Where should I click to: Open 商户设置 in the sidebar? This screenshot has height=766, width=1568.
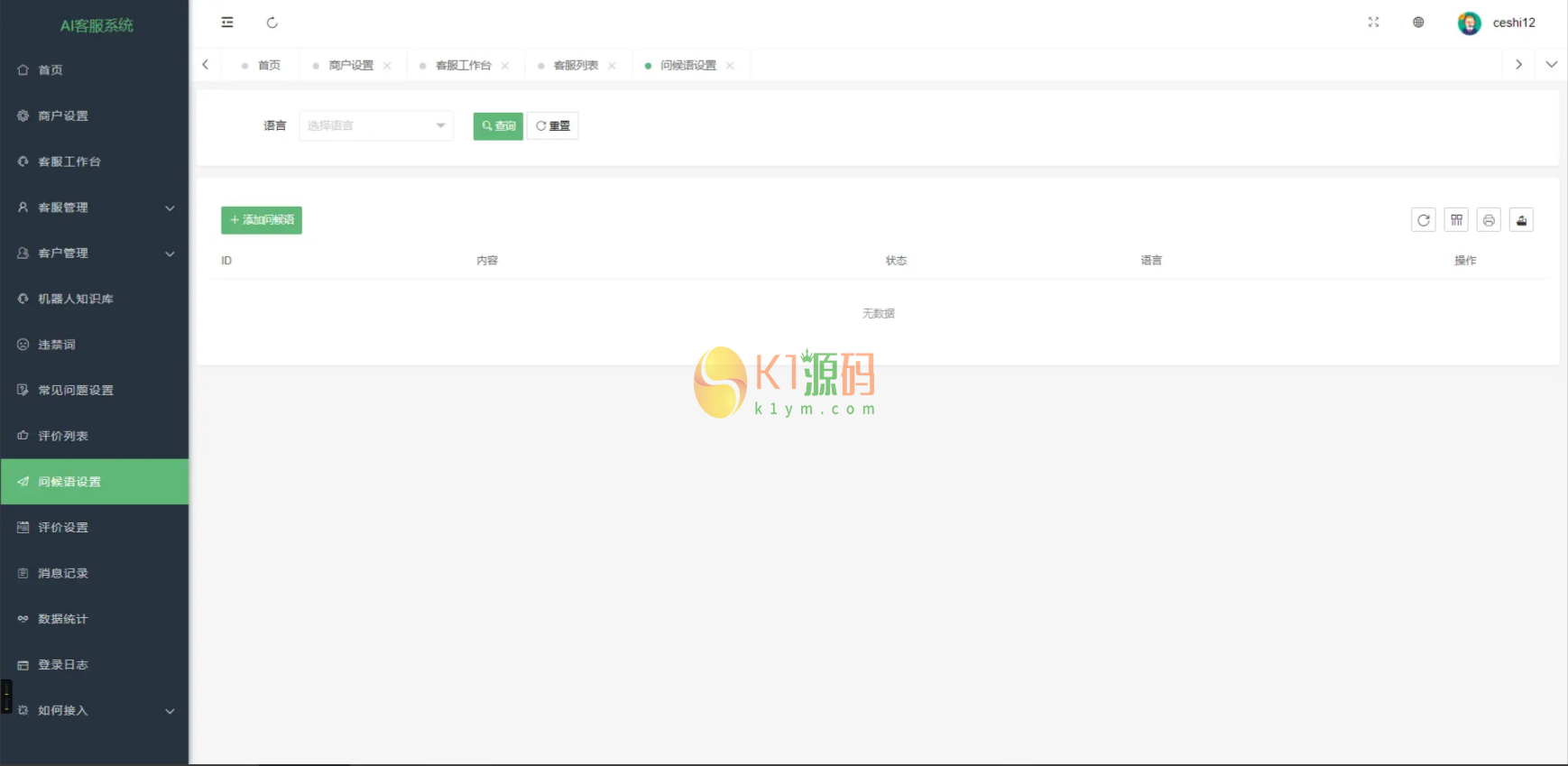point(95,115)
